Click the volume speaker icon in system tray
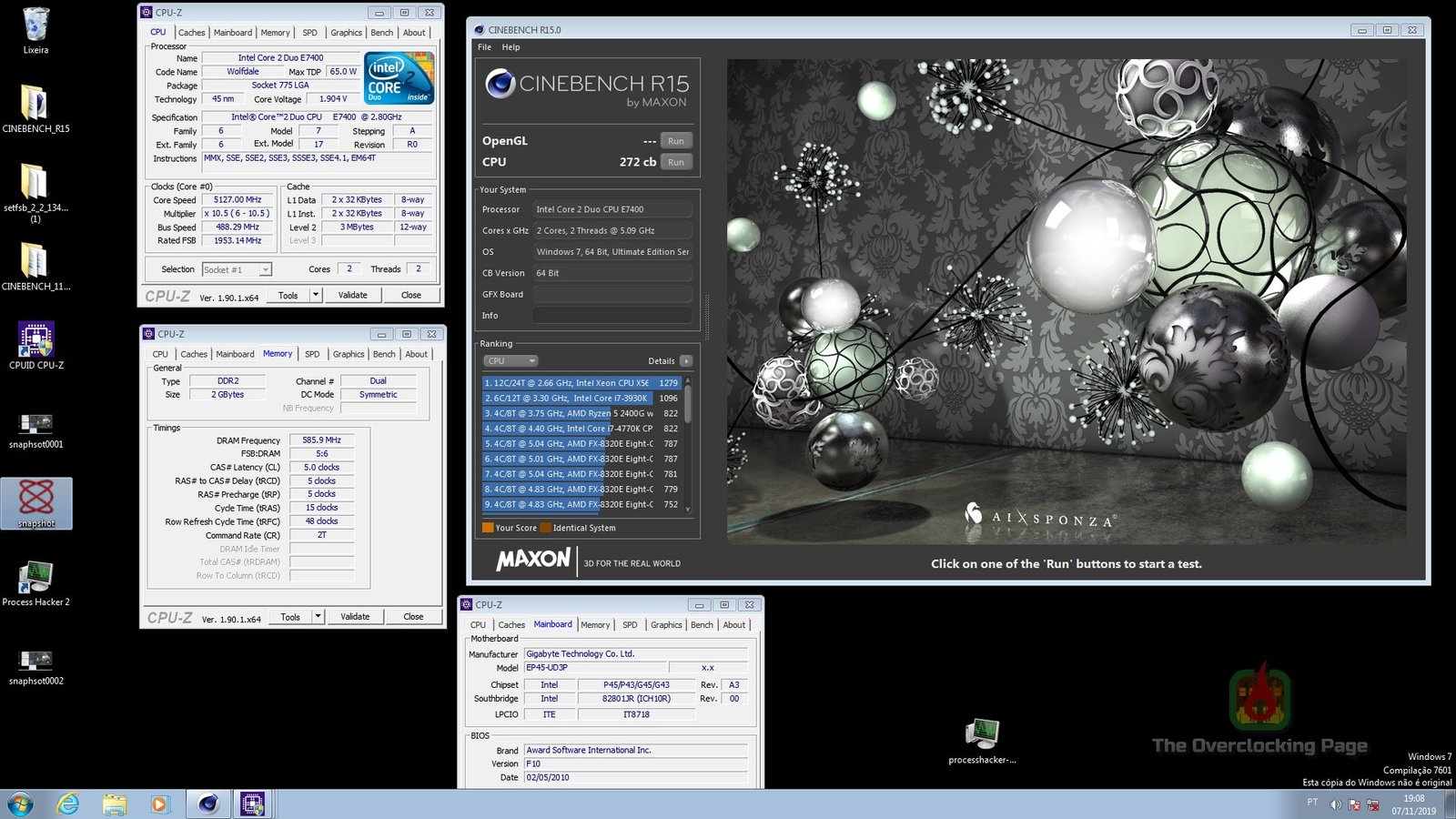1456x819 pixels. [1335, 804]
